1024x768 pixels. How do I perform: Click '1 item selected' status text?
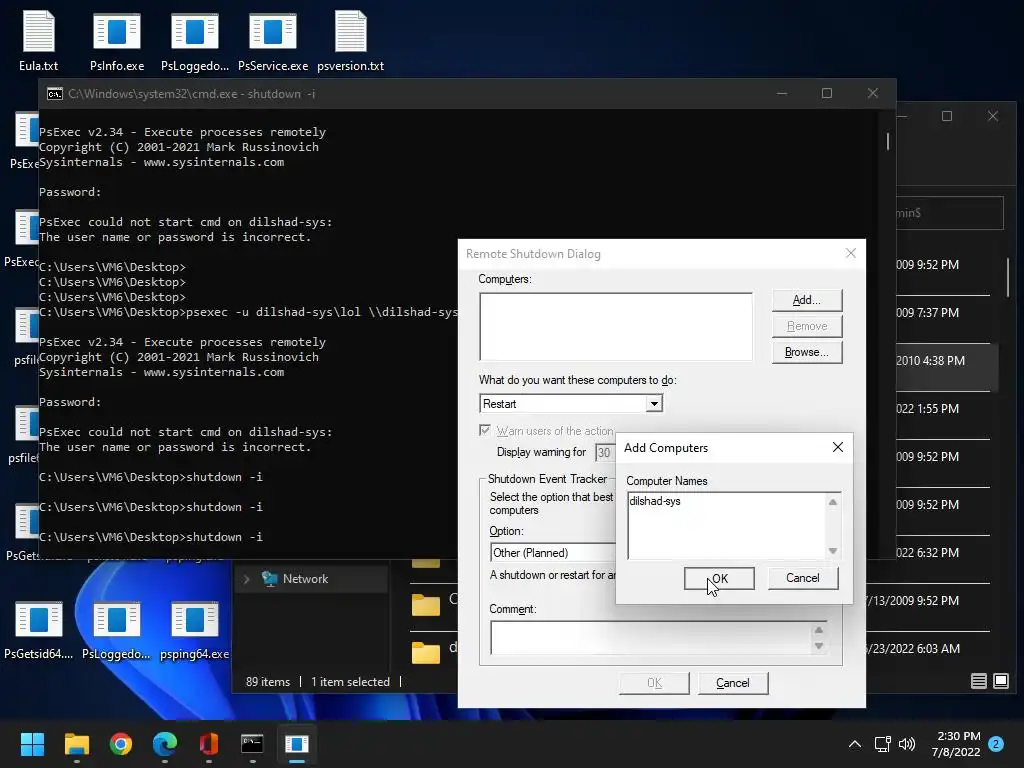350,682
